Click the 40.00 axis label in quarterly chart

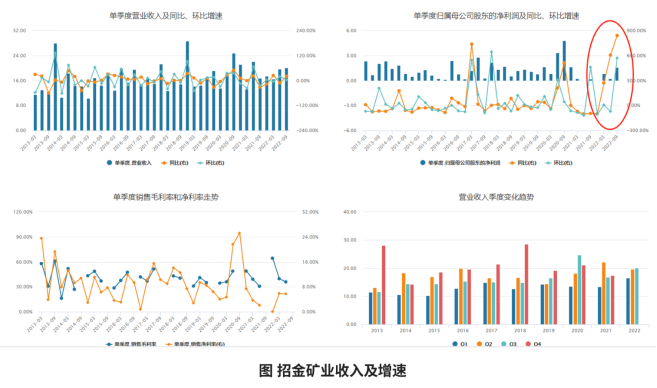tap(350, 212)
